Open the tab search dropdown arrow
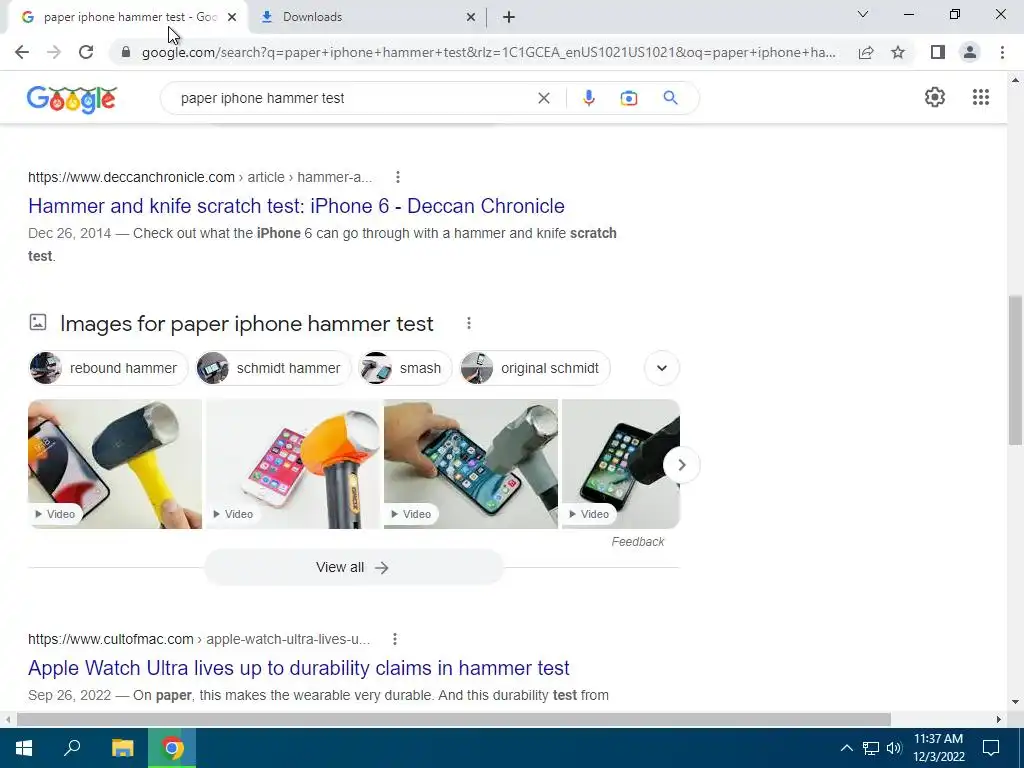This screenshot has width=1024, height=768. 863,14
